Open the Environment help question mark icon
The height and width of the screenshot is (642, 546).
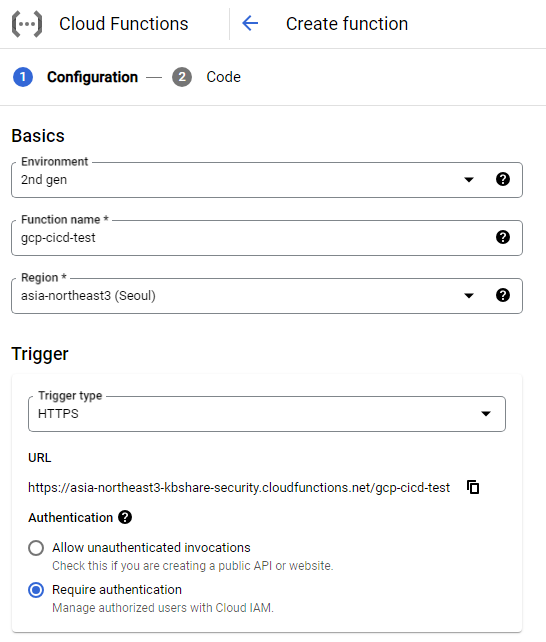click(503, 179)
